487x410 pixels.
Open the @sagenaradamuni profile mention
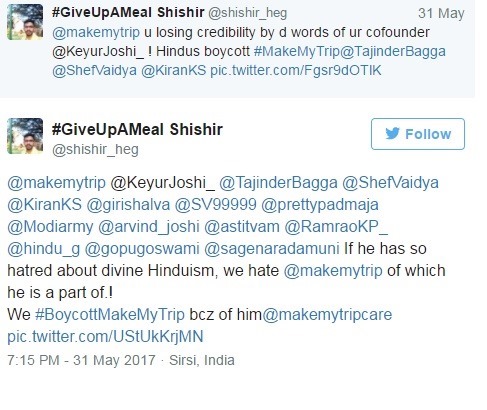point(272,249)
